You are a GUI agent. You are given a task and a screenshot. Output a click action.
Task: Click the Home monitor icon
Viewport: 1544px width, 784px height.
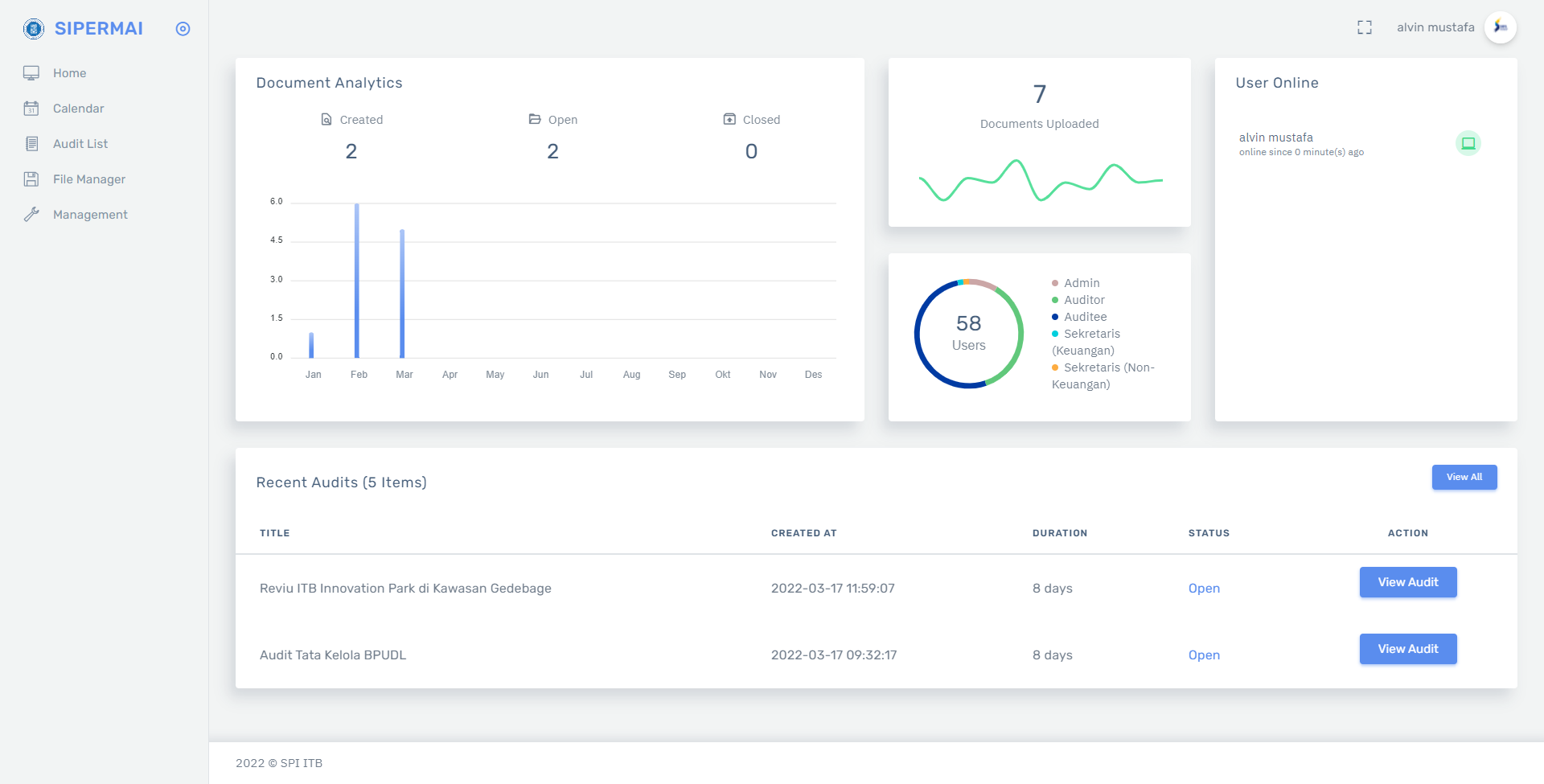[x=31, y=73]
